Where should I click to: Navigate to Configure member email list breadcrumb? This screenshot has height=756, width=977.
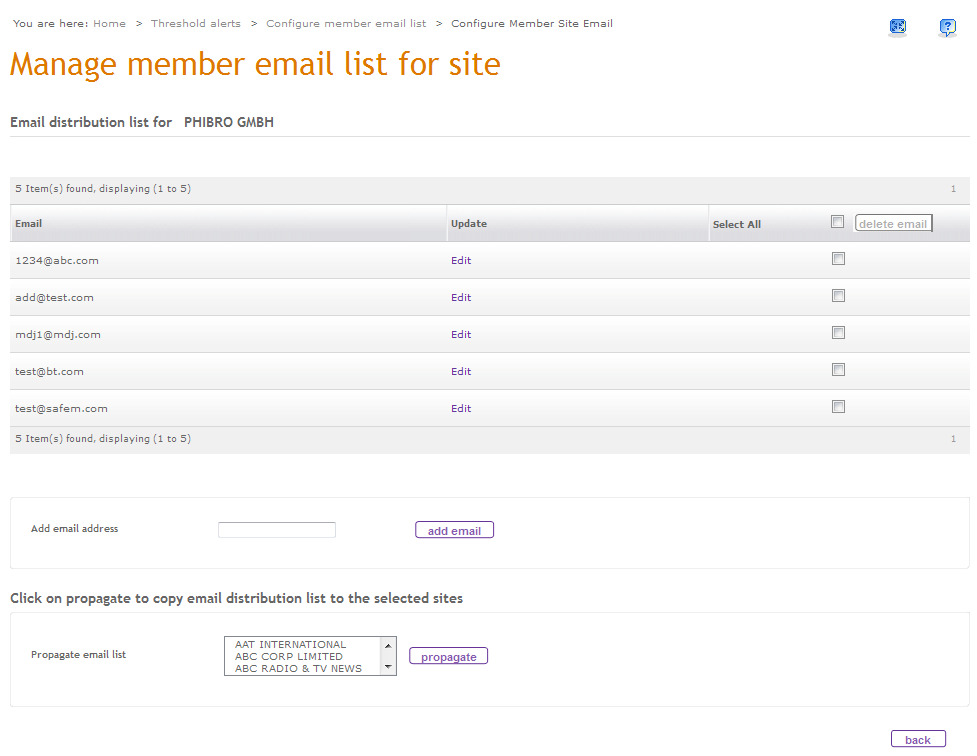pyautogui.click(x=346, y=24)
